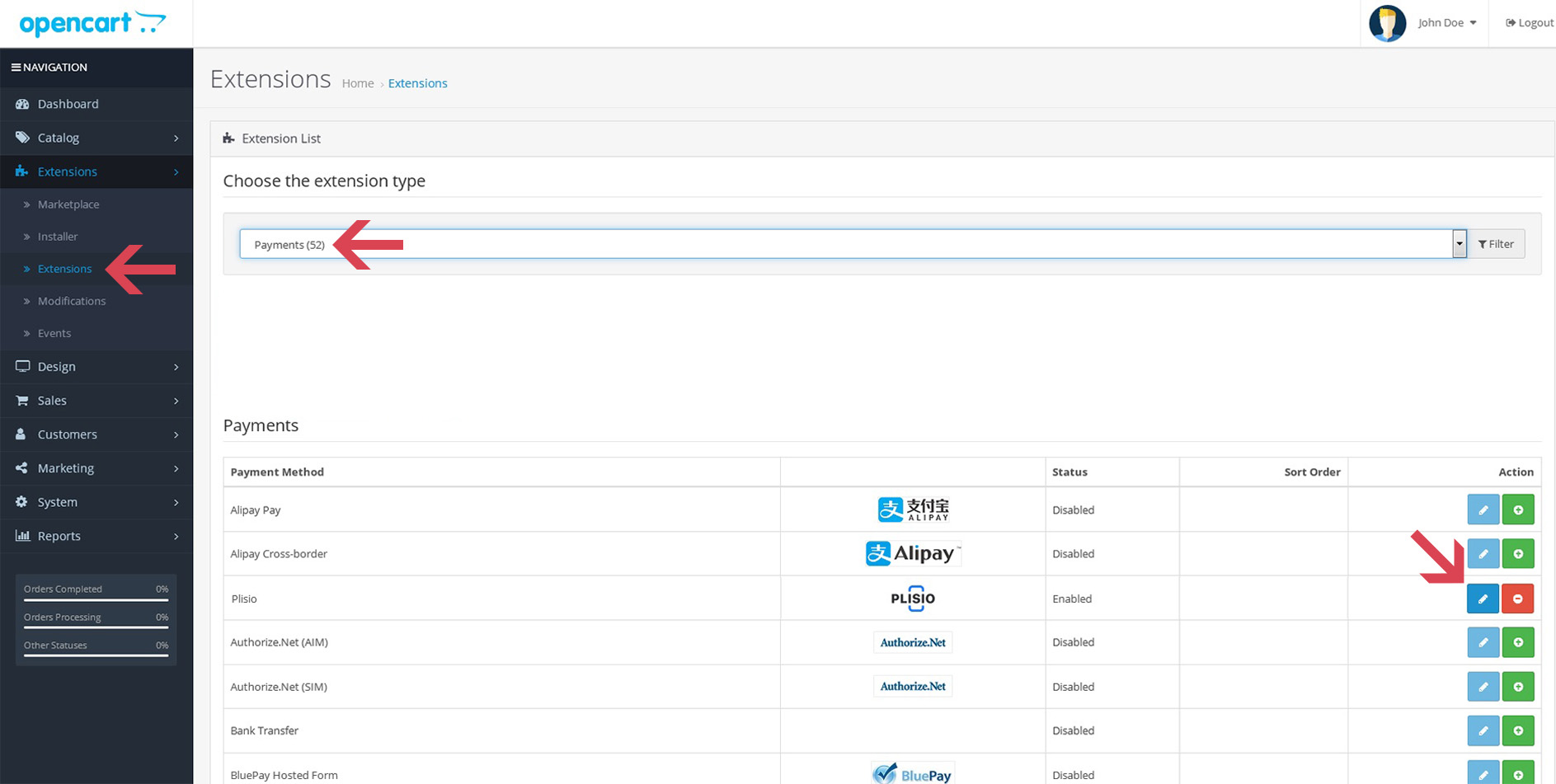Click the Payment Method column header
1556x784 pixels.
pyautogui.click(x=277, y=472)
